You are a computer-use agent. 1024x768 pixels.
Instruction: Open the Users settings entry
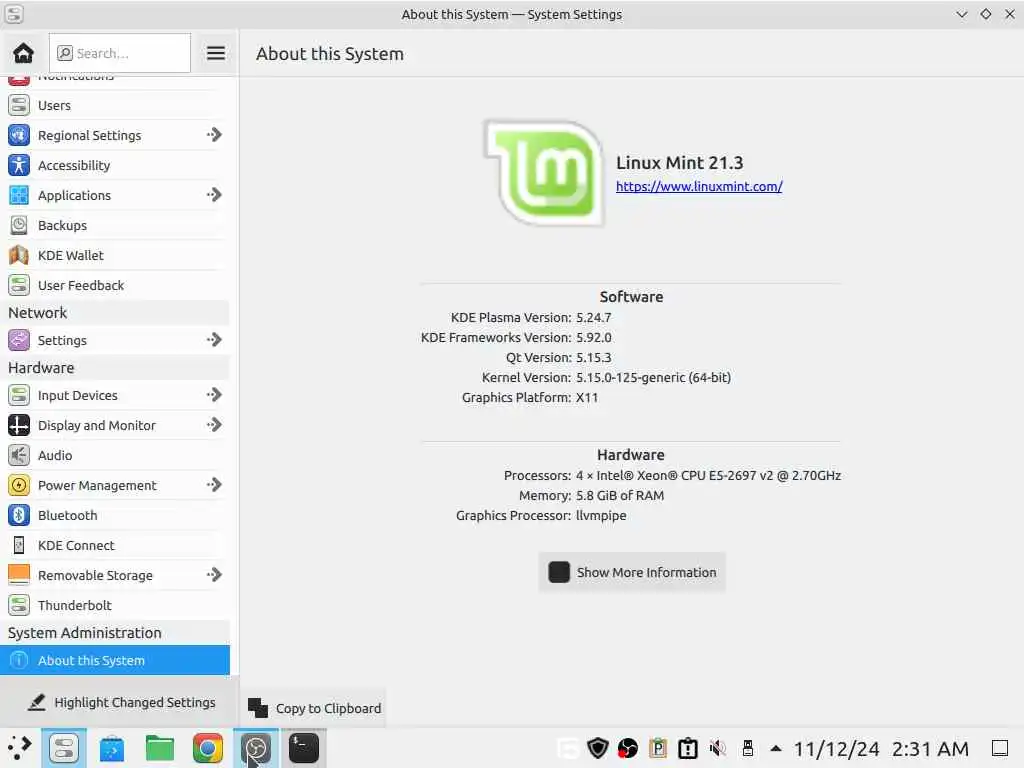pyautogui.click(x=115, y=105)
